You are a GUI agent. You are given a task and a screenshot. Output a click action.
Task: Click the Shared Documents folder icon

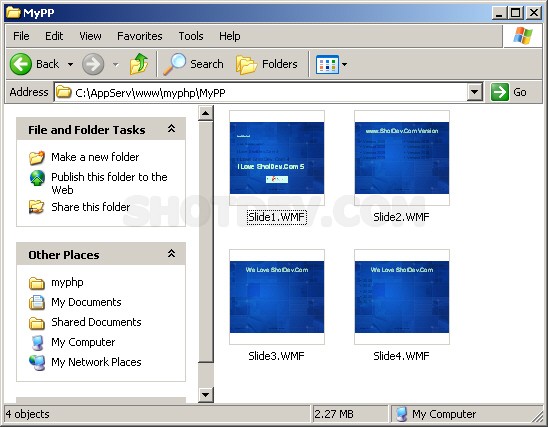tap(37, 323)
